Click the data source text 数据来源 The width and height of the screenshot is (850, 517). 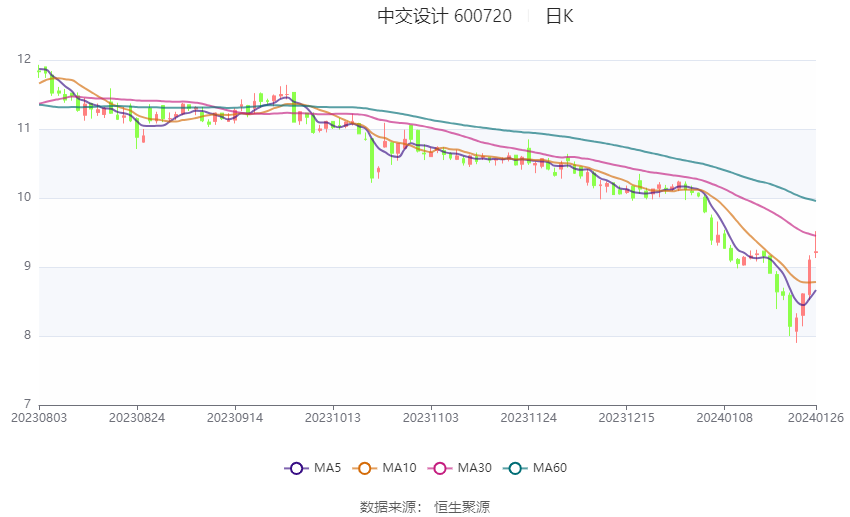pos(387,507)
